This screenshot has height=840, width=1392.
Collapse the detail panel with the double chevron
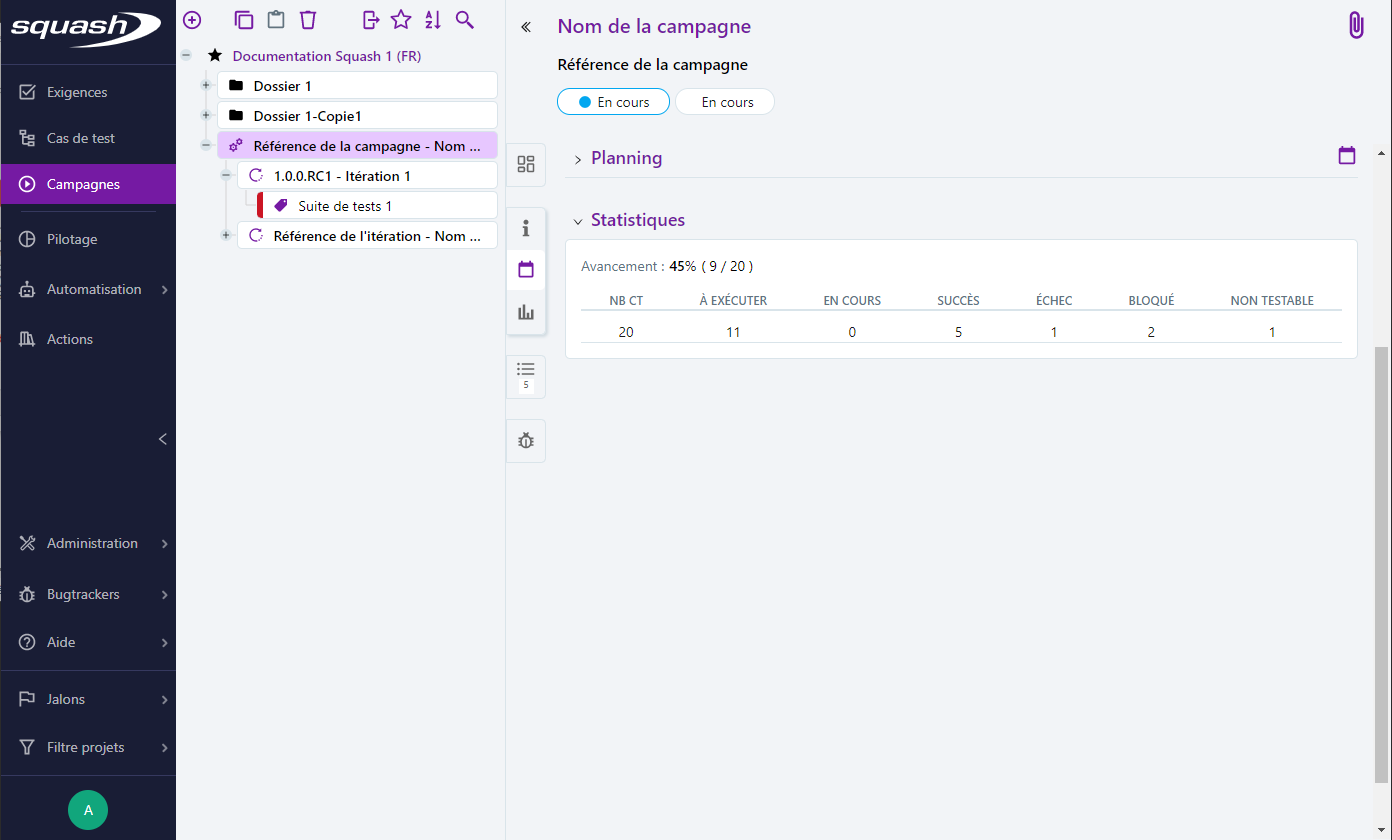click(x=525, y=27)
